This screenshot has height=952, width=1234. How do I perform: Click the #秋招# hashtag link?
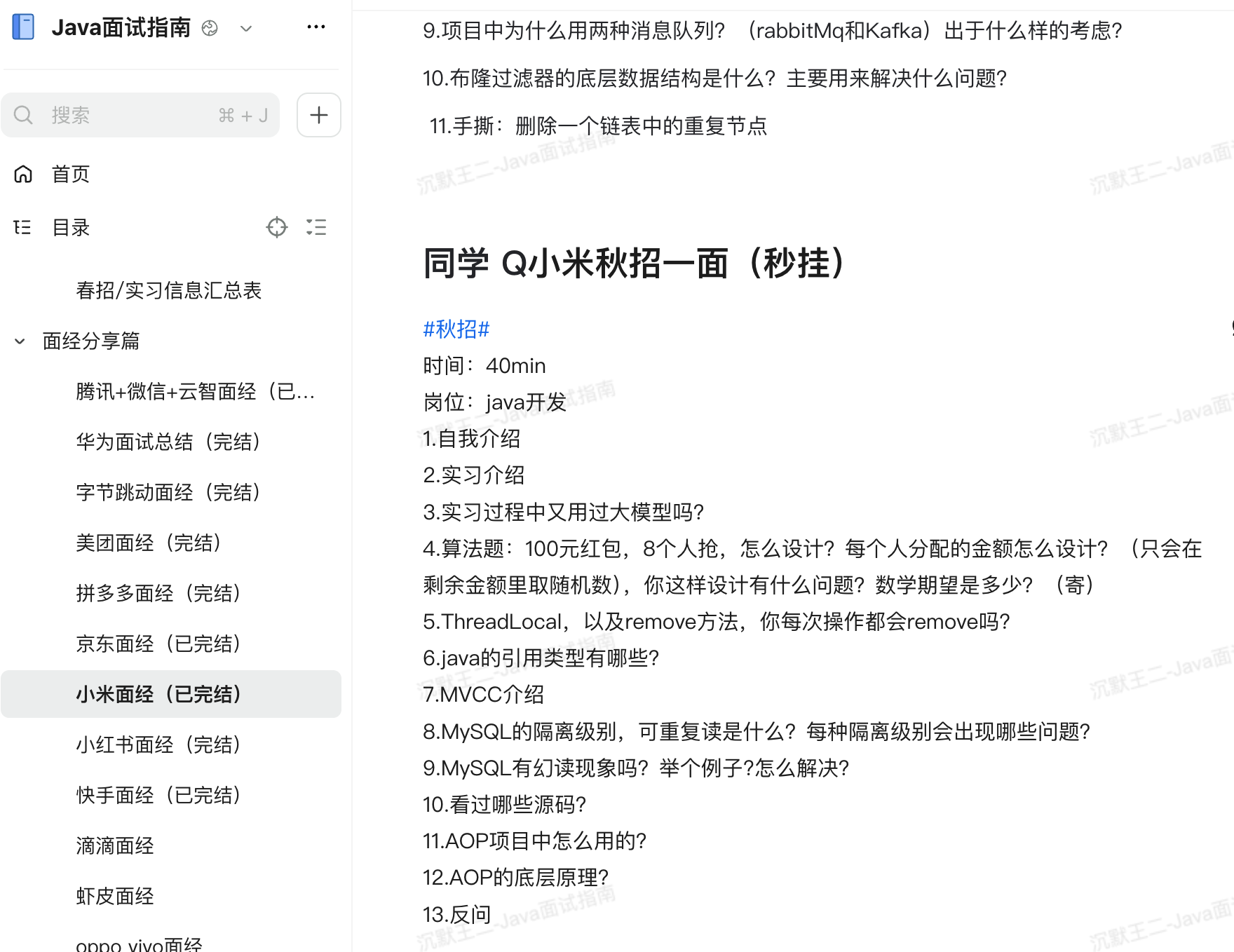point(456,329)
